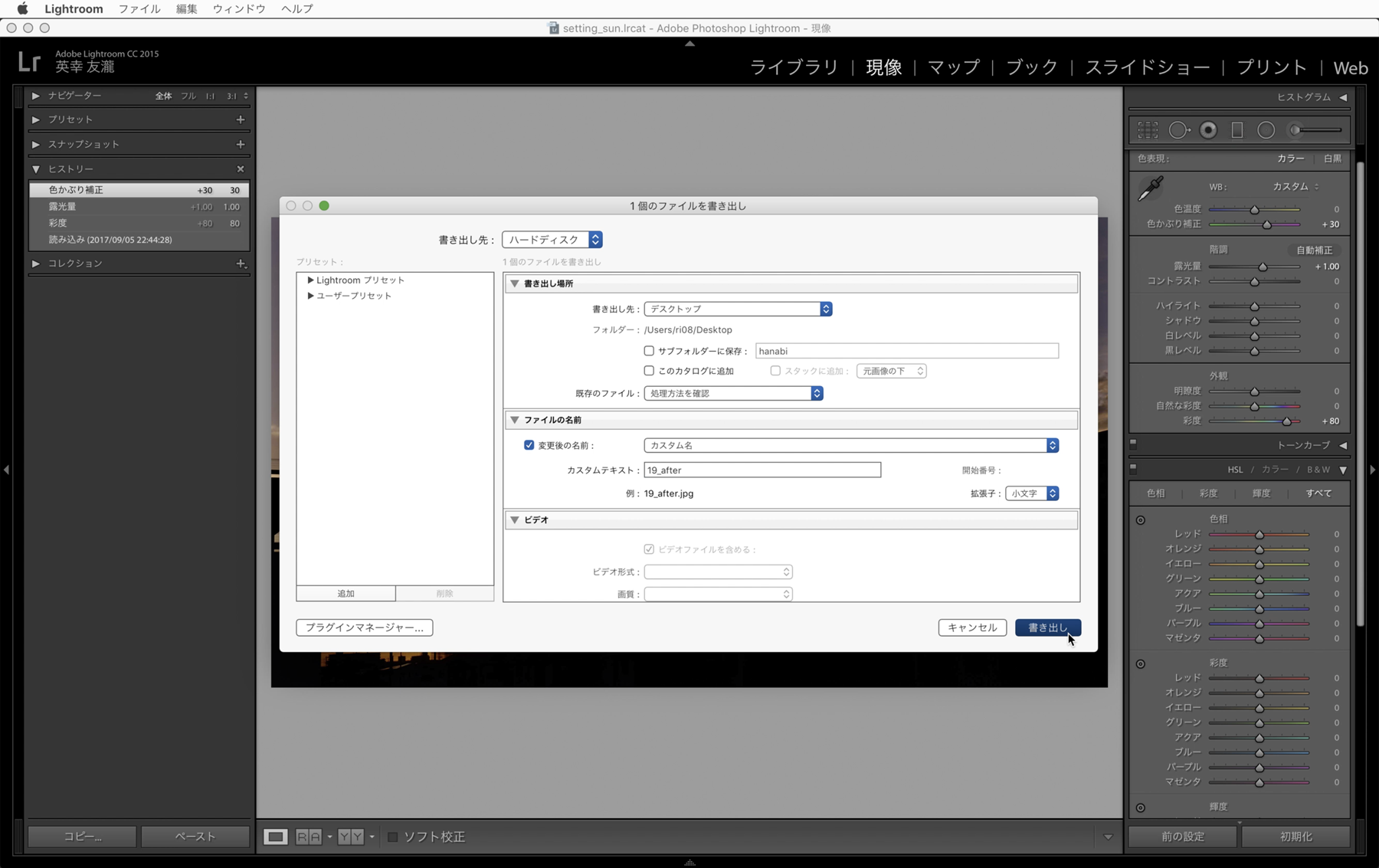Toggle the HSL panel on/off switch
The image size is (1379, 868).
tap(1134, 468)
